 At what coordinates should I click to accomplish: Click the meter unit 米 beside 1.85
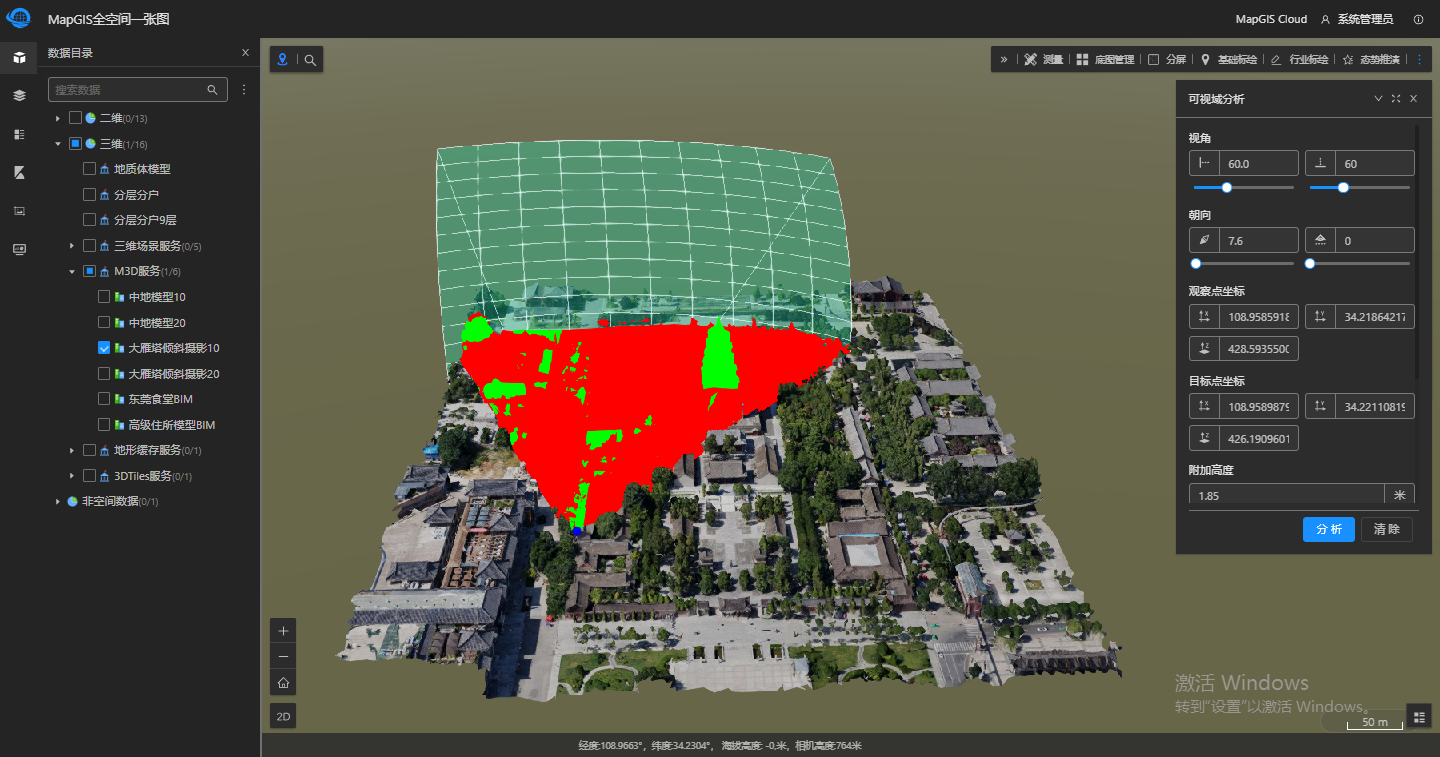pos(1399,495)
